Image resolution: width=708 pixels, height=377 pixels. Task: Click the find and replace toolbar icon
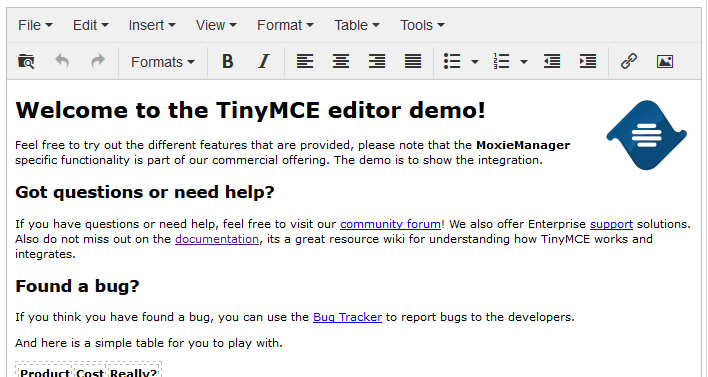pos(26,61)
